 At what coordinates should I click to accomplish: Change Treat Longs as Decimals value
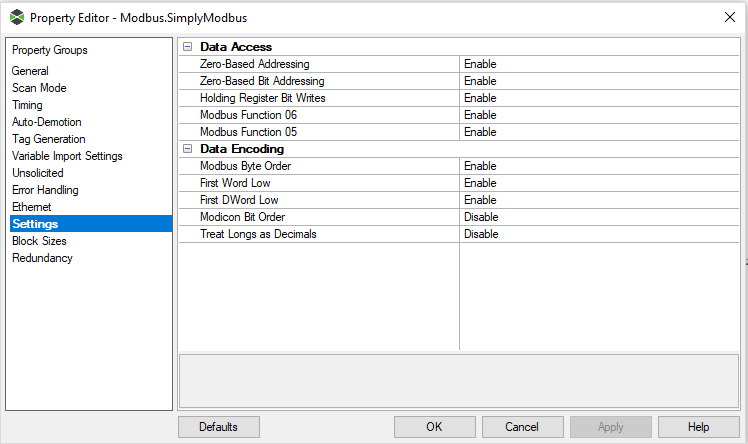pyautogui.click(x=599, y=234)
